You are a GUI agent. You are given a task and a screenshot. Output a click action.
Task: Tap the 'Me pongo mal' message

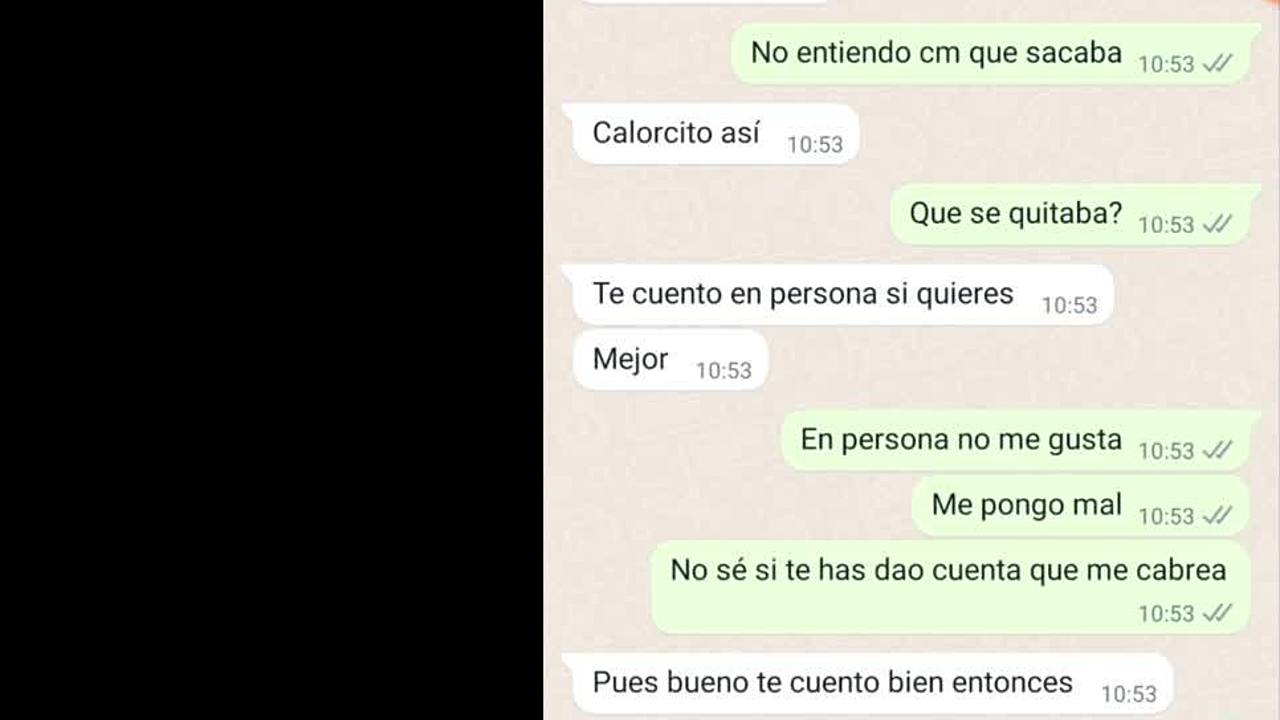pyautogui.click(x=1081, y=506)
